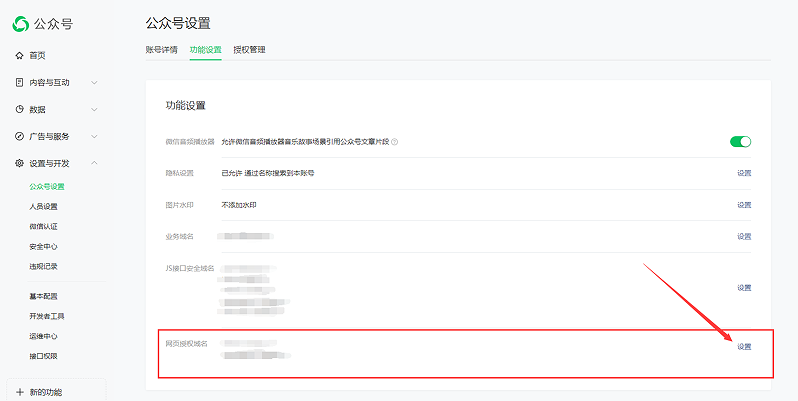Open 人员设置 in the sidebar

coord(43,207)
